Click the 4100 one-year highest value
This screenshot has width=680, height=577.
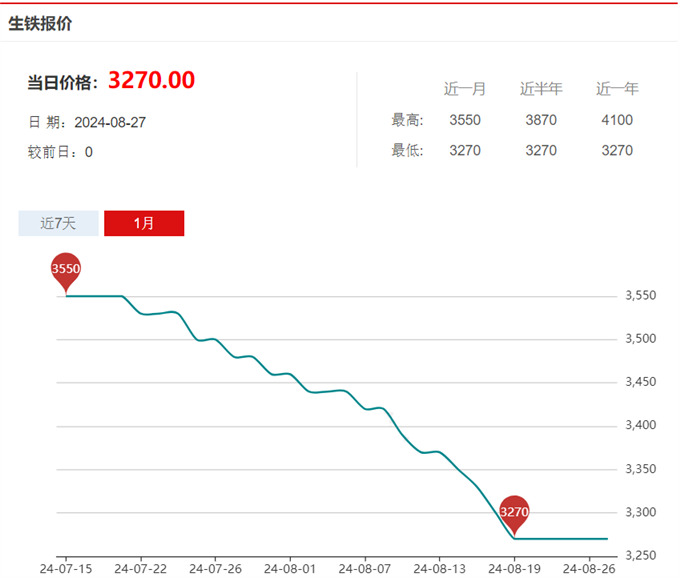(617, 120)
